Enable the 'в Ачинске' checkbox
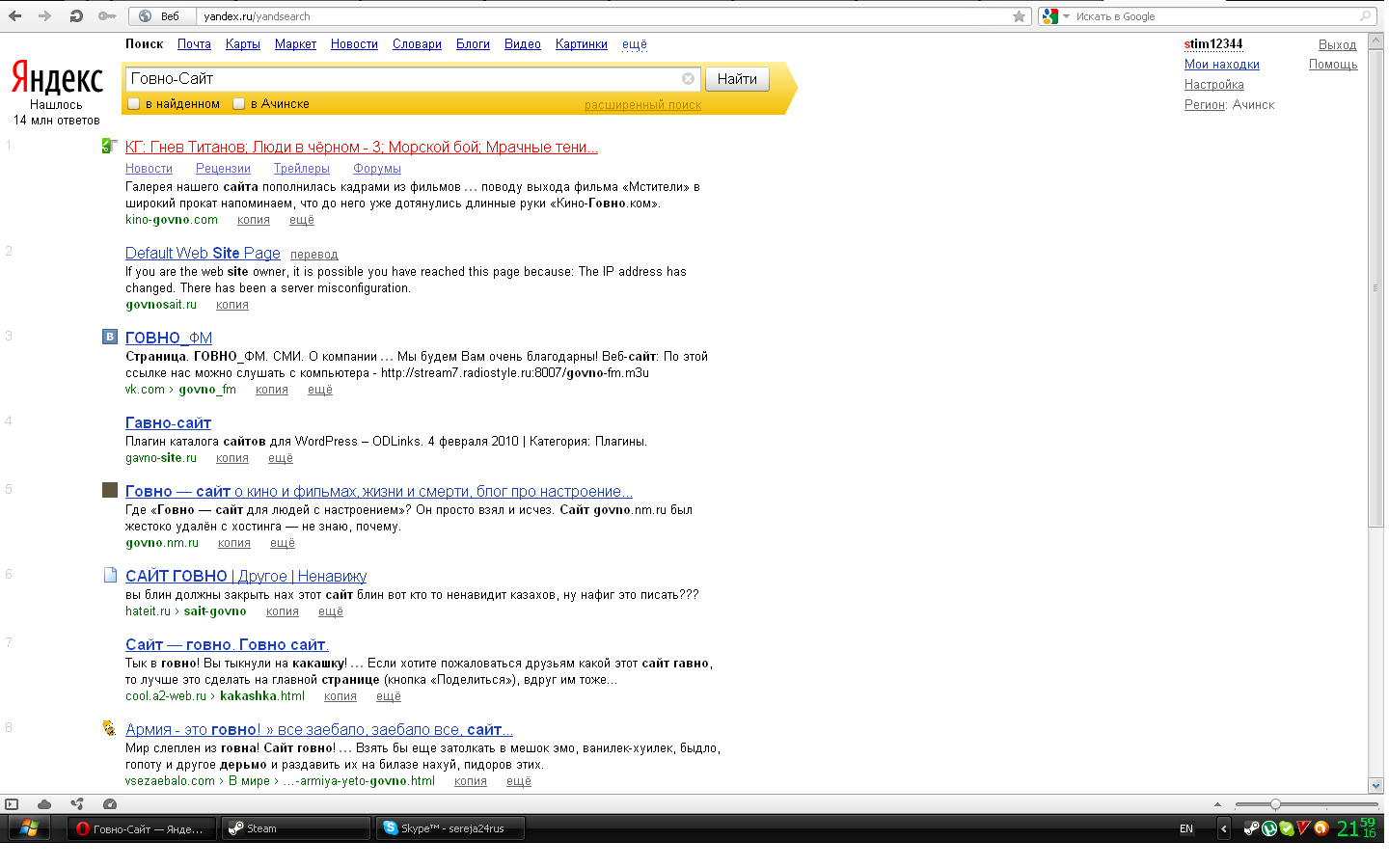Screen dimensions: 1389x868 click(x=238, y=103)
